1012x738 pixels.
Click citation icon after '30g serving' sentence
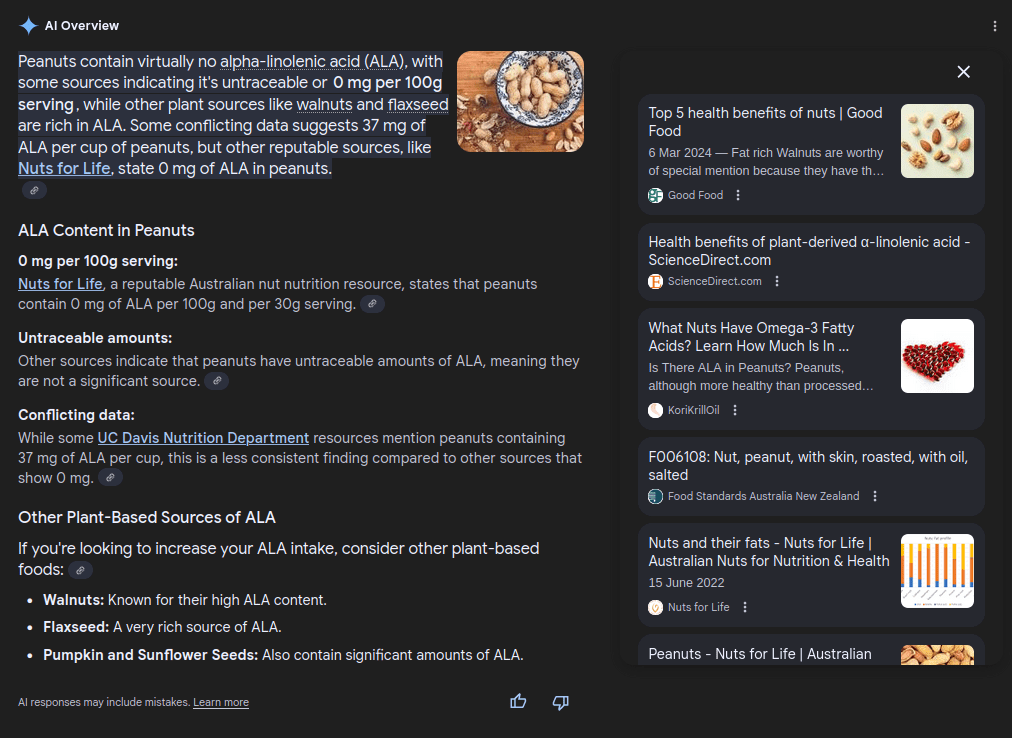pyautogui.click(x=372, y=304)
